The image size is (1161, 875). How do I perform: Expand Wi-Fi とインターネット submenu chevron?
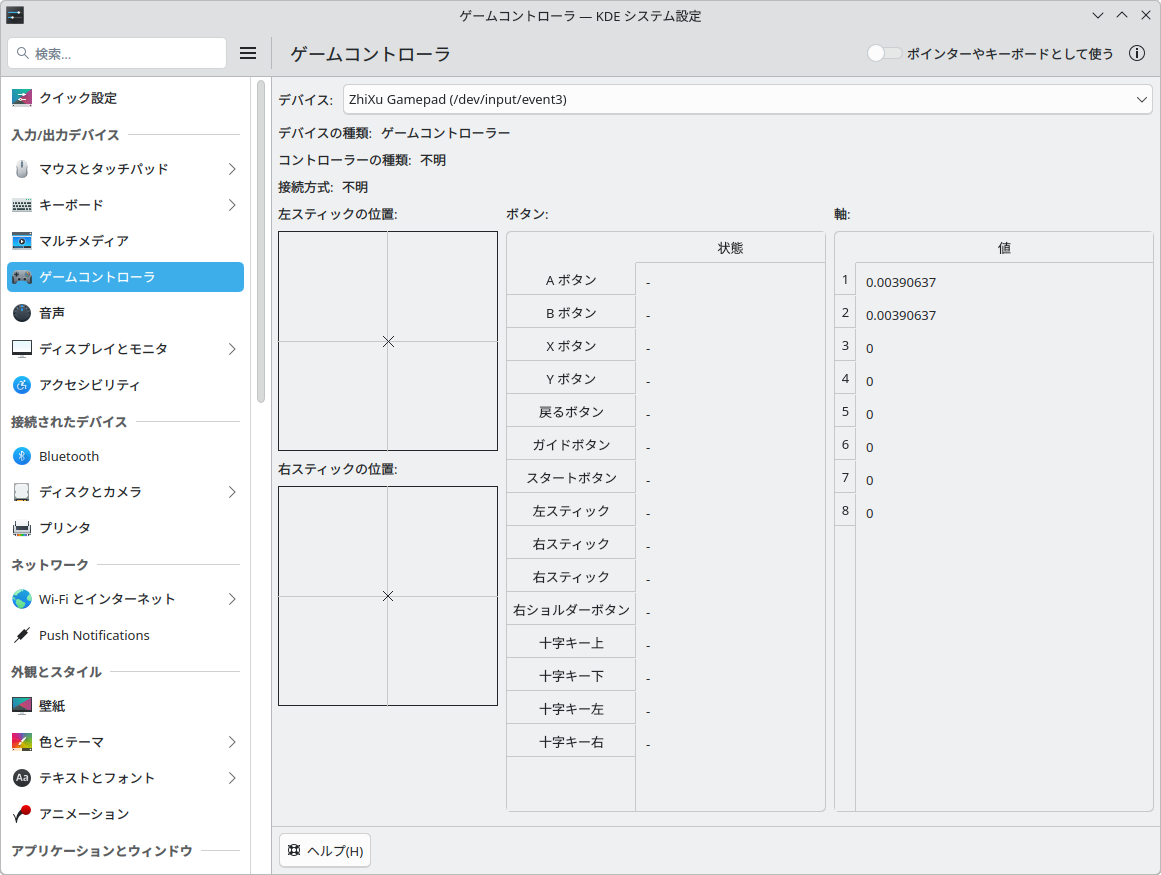coord(232,599)
